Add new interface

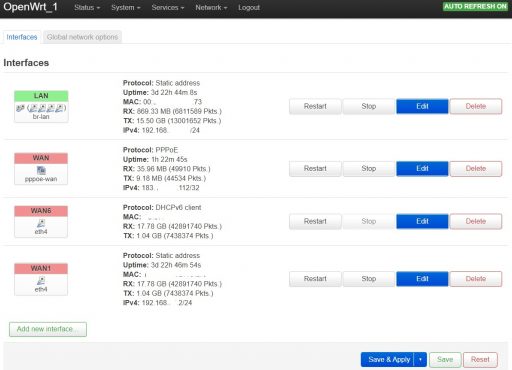(x=48, y=329)
